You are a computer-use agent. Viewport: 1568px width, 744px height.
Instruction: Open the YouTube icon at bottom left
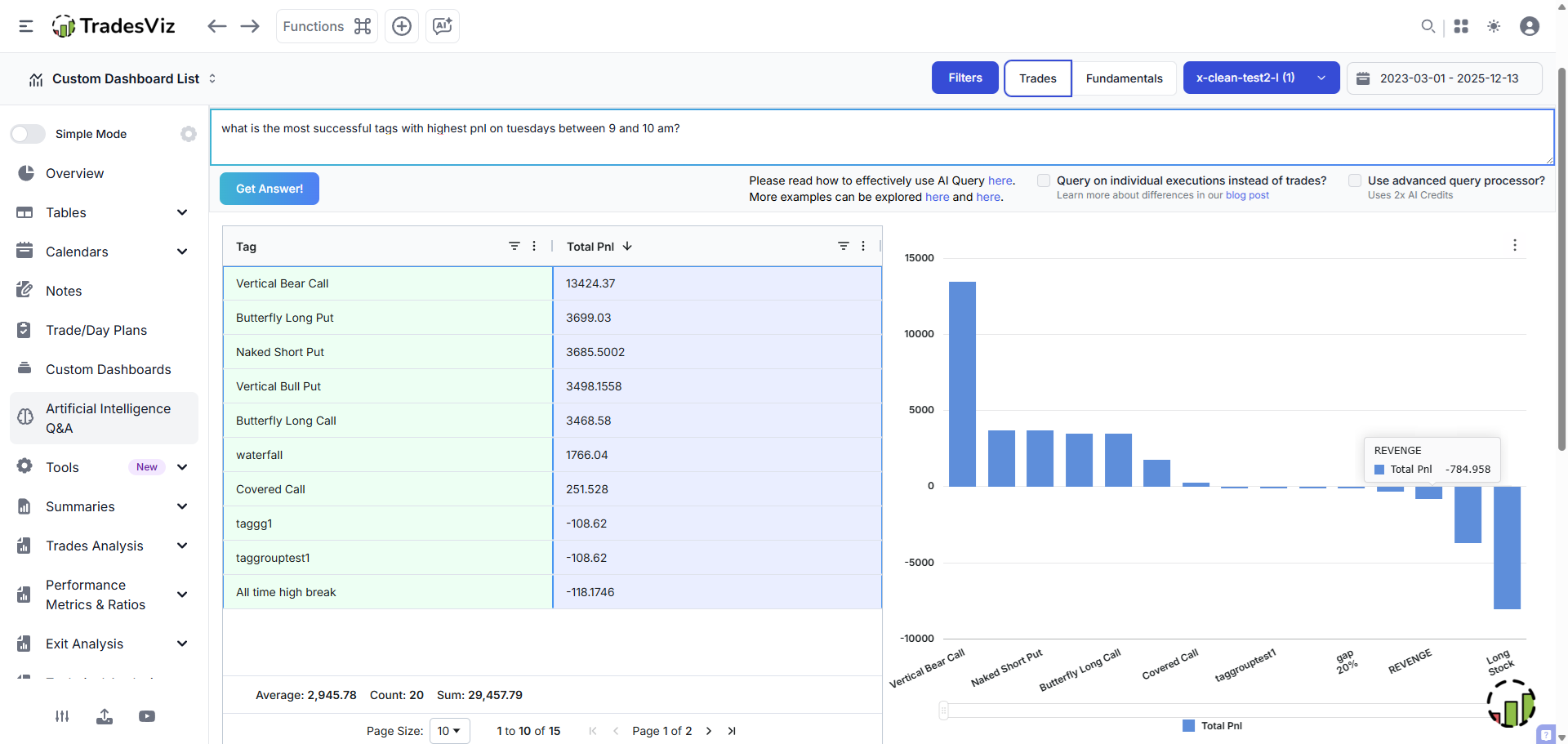147,716
